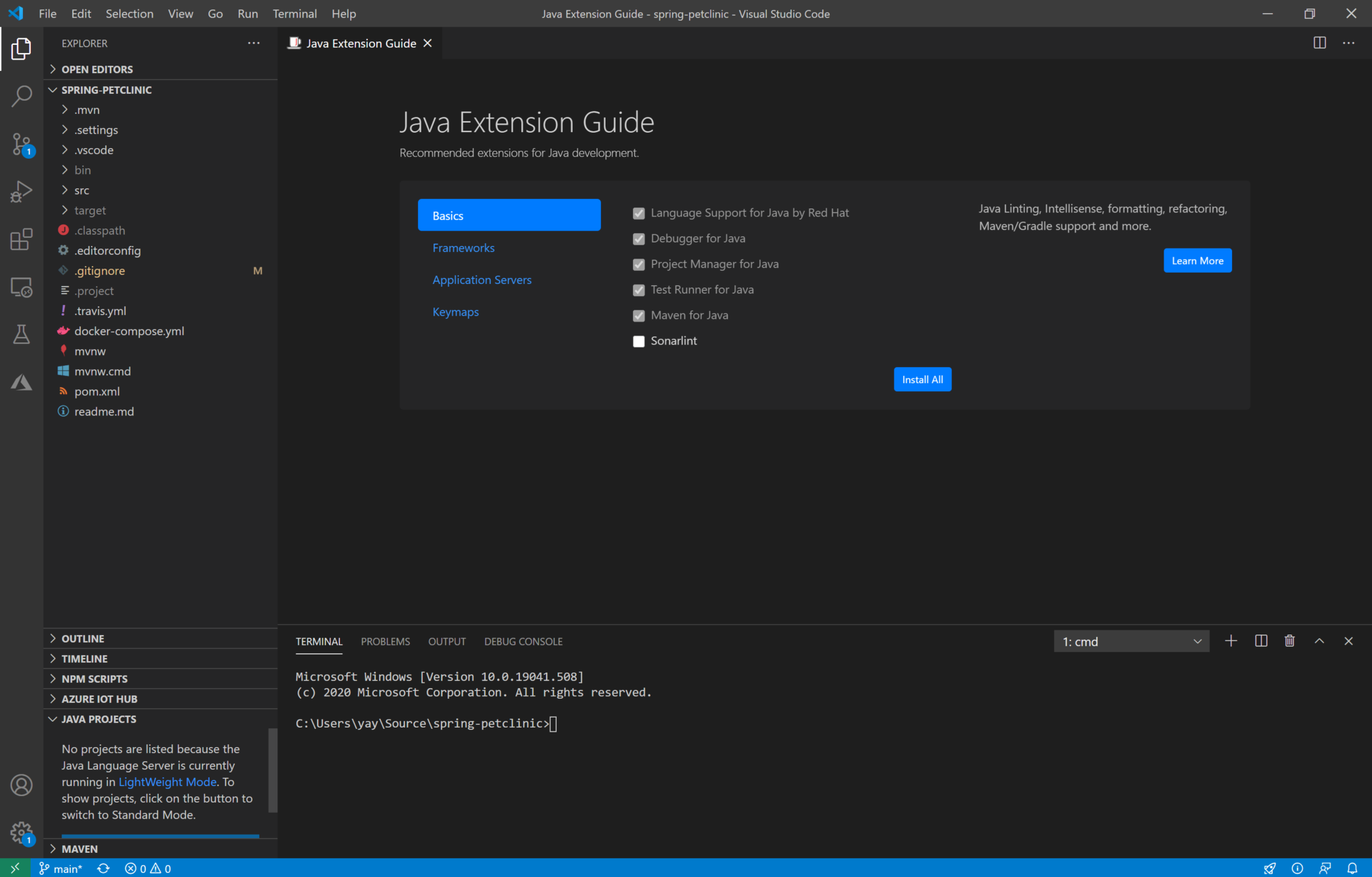Screen dimensions: 1372x877
Task: Uncheck Maven for Java
Action: tap(638, 315)
